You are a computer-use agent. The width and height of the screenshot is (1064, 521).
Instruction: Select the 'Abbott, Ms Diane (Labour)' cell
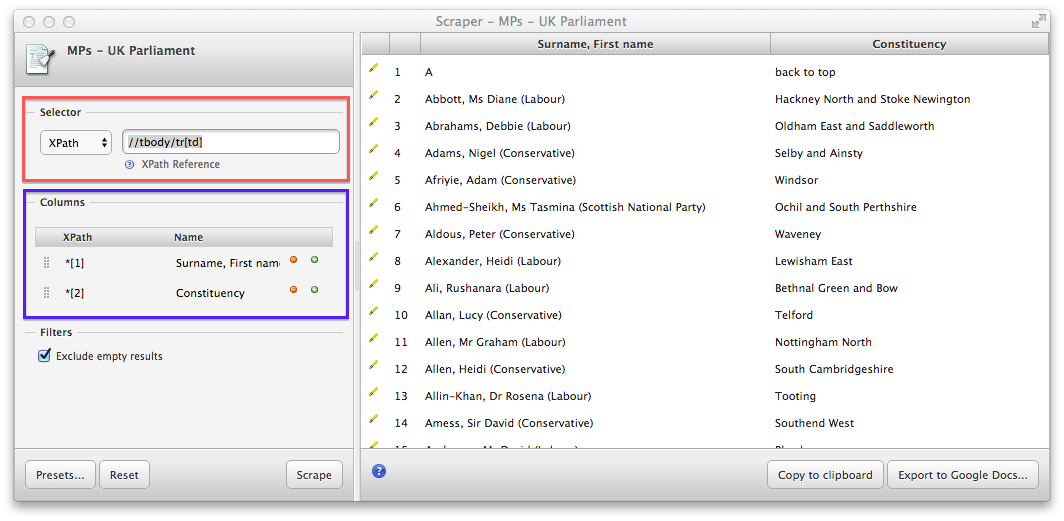pyautogui.click(x=495, y=99)
